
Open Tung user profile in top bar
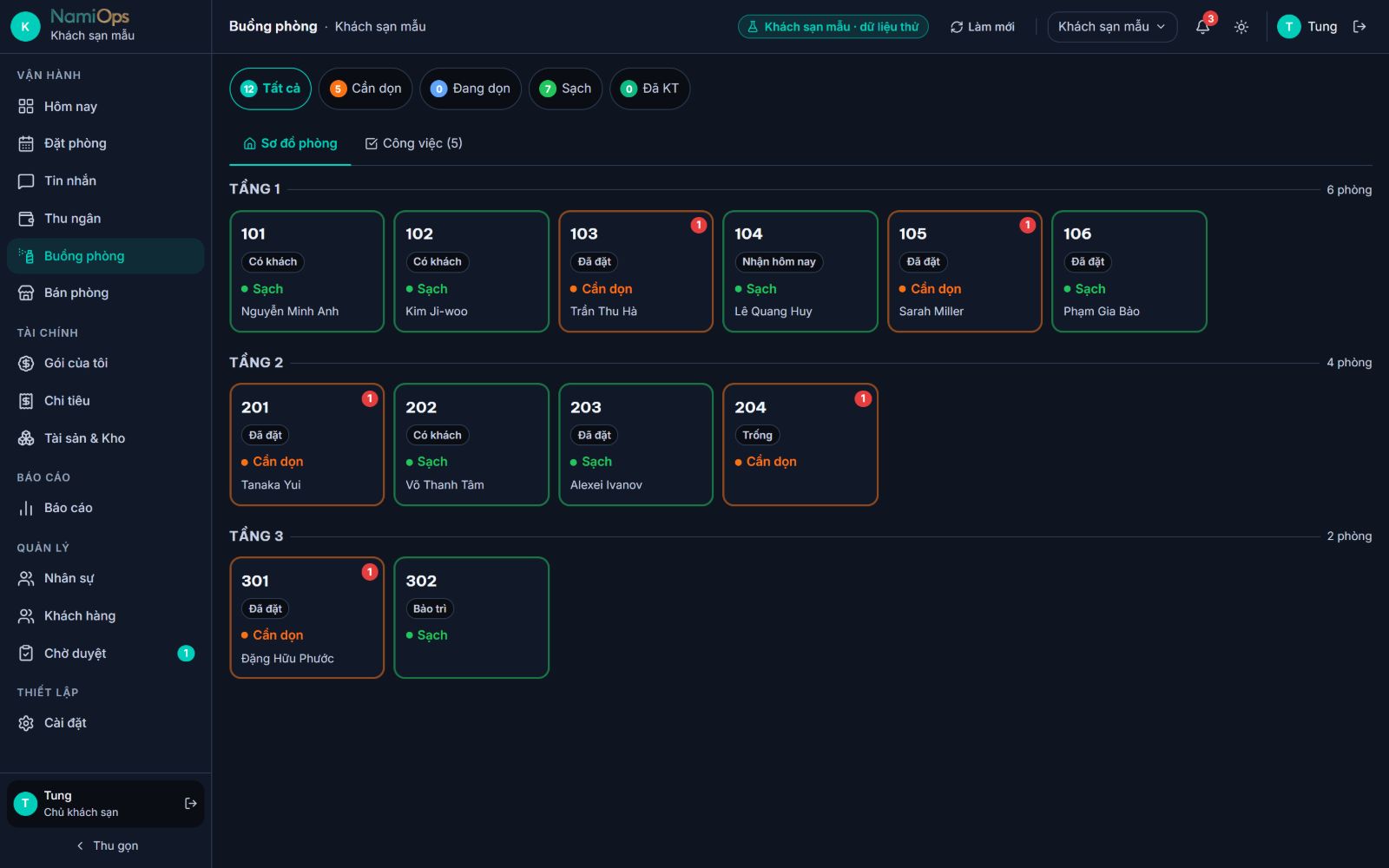tap(1307, 27)
